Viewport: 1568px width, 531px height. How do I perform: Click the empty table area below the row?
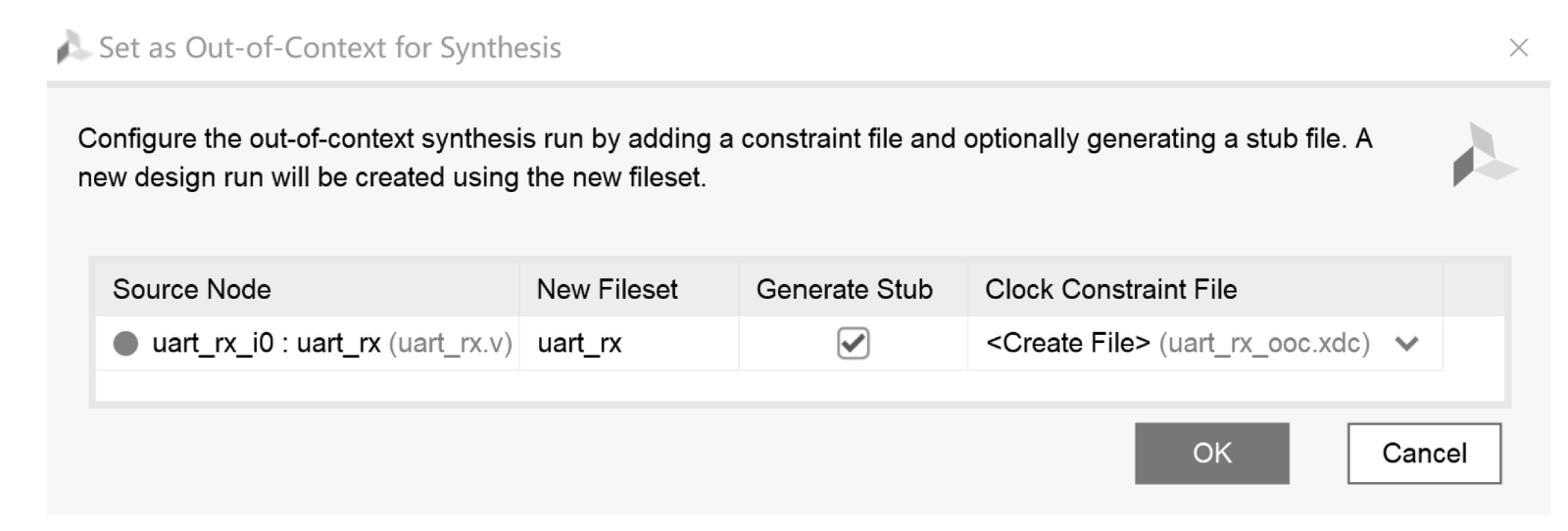tap(799, 386)
